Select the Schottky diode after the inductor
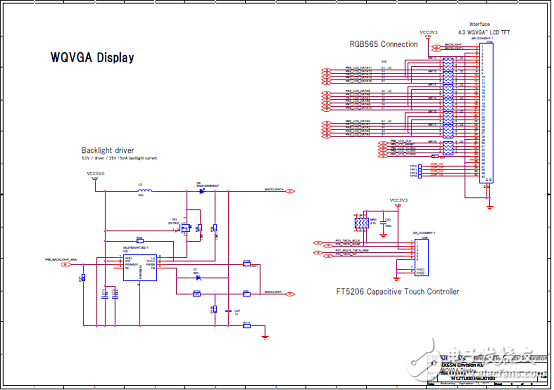 point(202,191)
